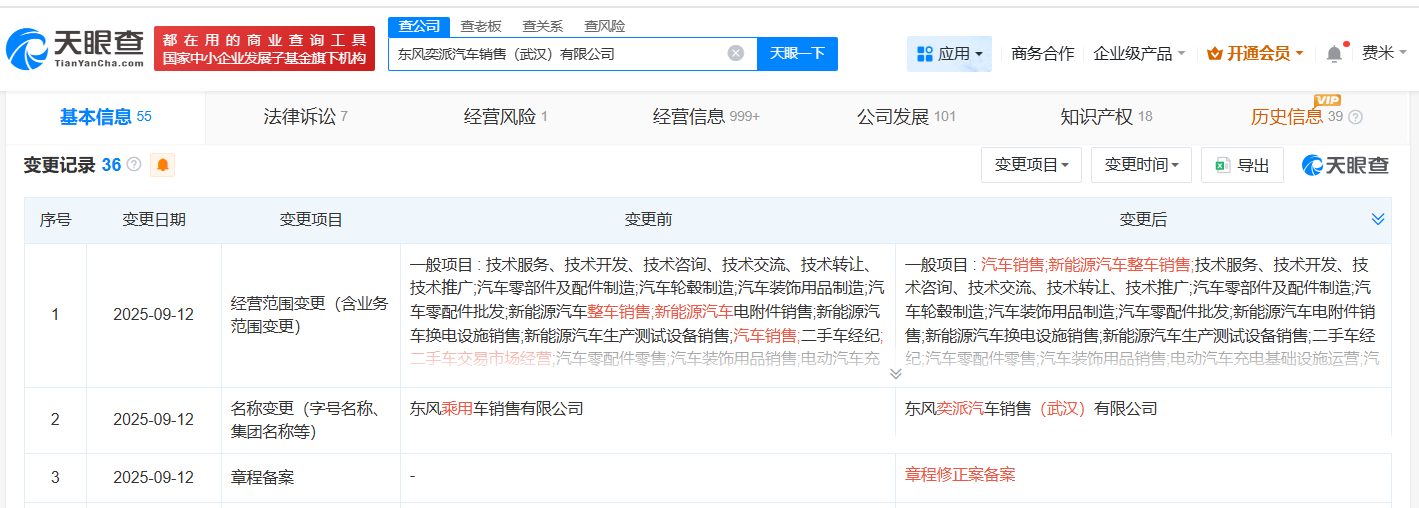
Task: Open the 应用 apps dropdown
Action: [949, 54]
